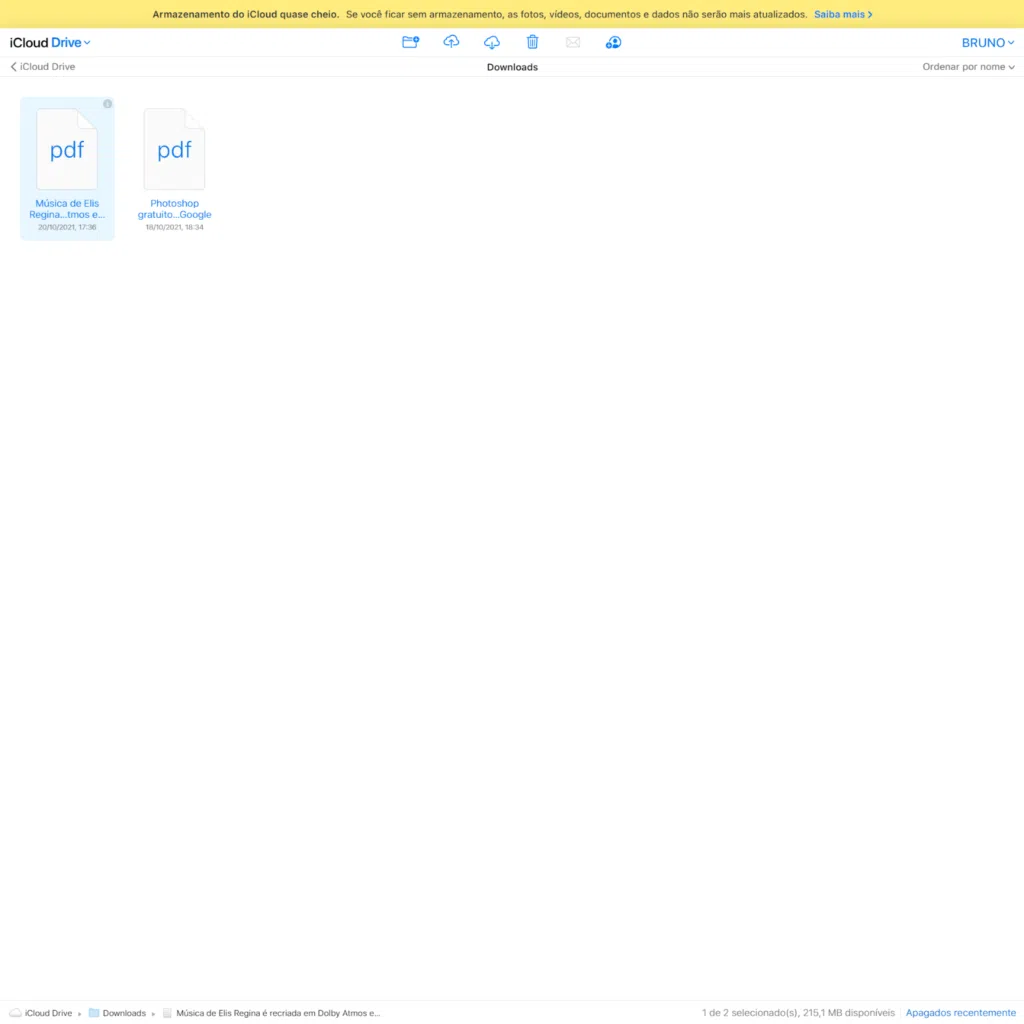This screenshot has width=1024, height=1024.
Task: Download the selected PDF
Action: 492,42
